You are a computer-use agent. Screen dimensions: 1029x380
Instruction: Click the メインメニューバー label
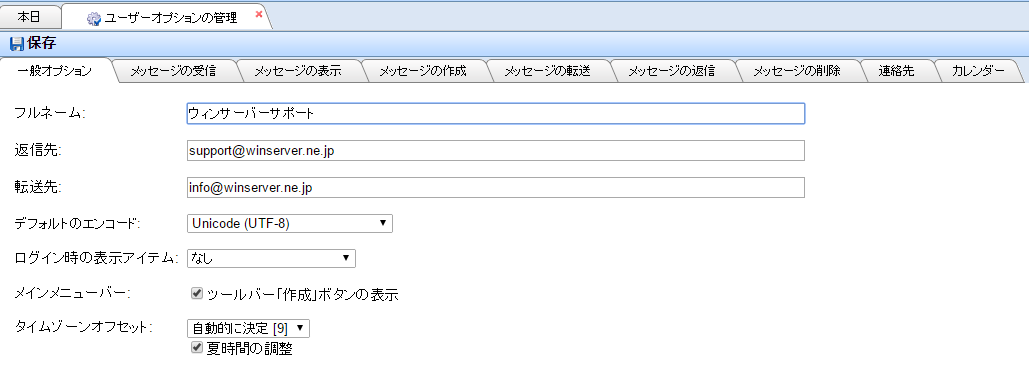(72, 293)
